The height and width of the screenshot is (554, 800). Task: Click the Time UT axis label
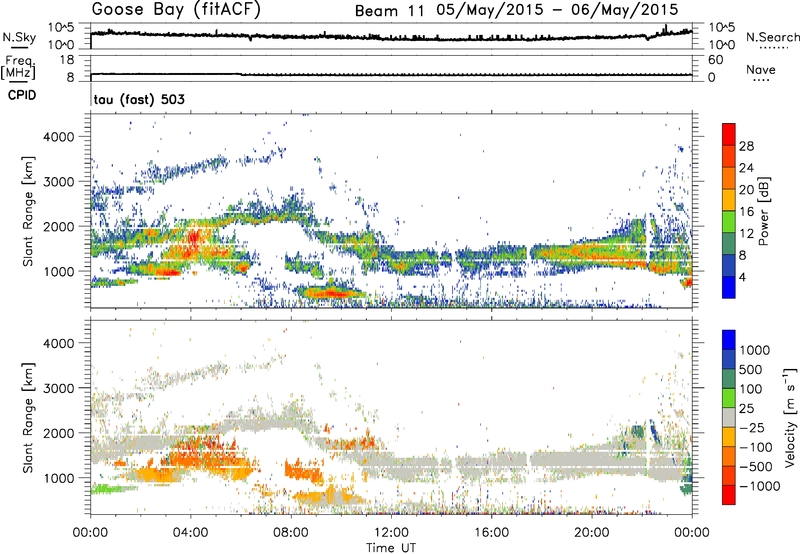click(x=391, y=548)
